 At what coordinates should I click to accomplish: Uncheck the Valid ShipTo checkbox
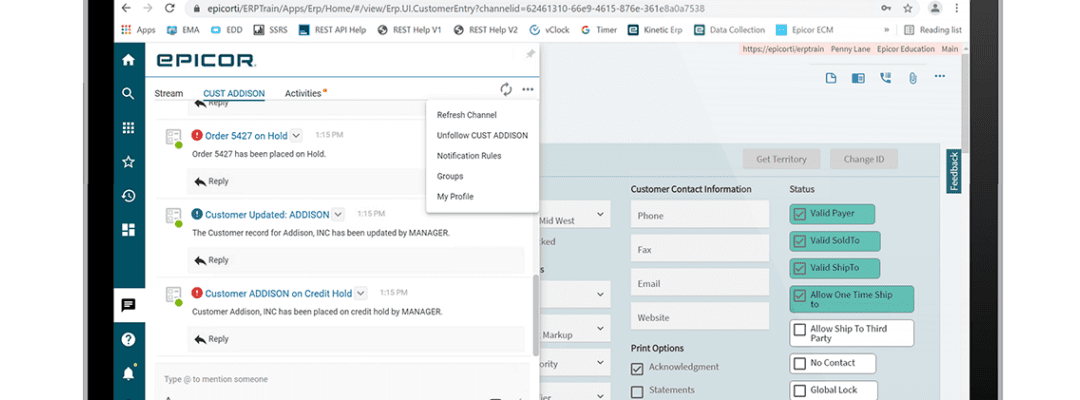(x=799, y=269)
